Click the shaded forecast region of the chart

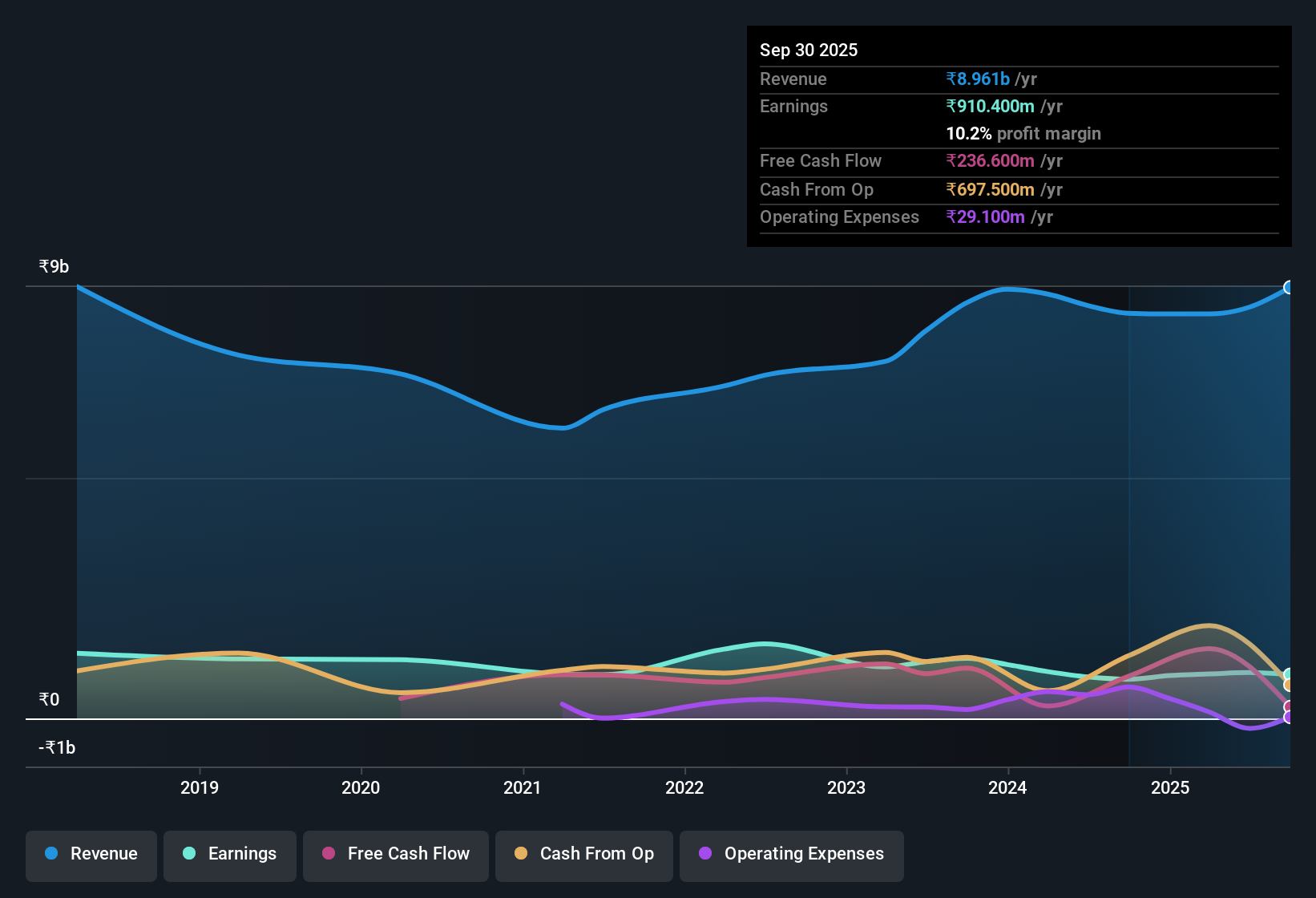(x=1202, y=481)
